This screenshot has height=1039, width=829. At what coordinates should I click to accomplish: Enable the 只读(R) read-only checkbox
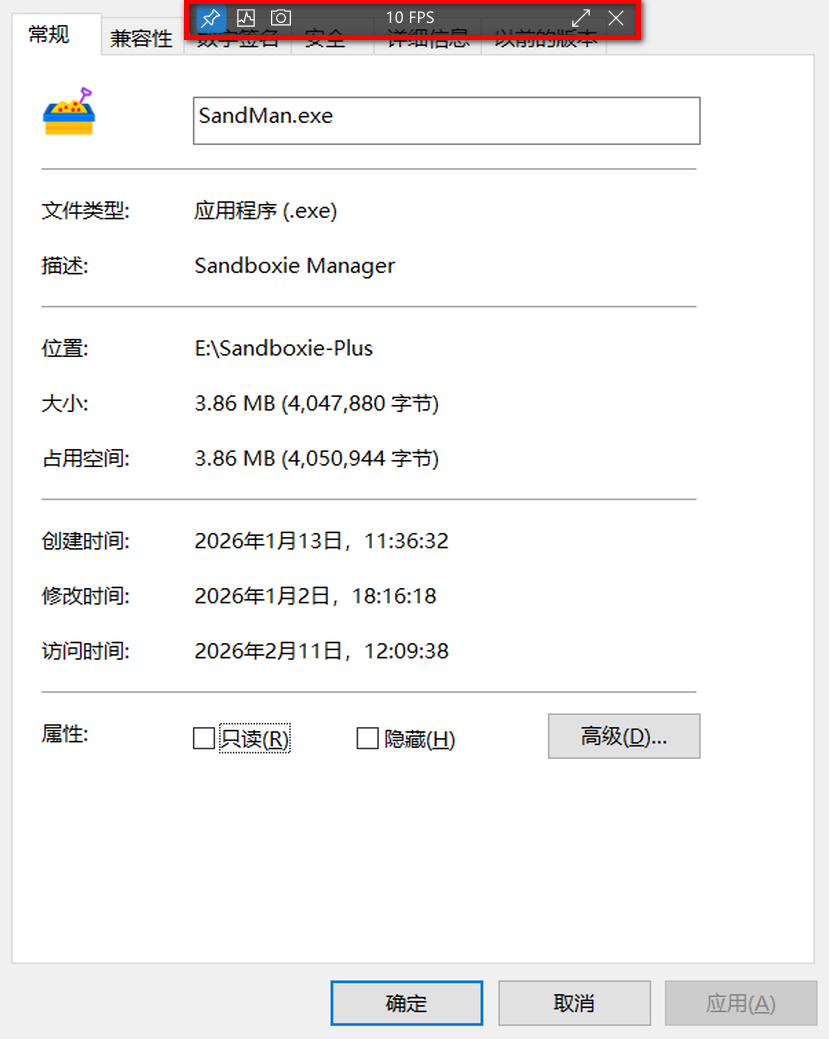coord(204,739)
